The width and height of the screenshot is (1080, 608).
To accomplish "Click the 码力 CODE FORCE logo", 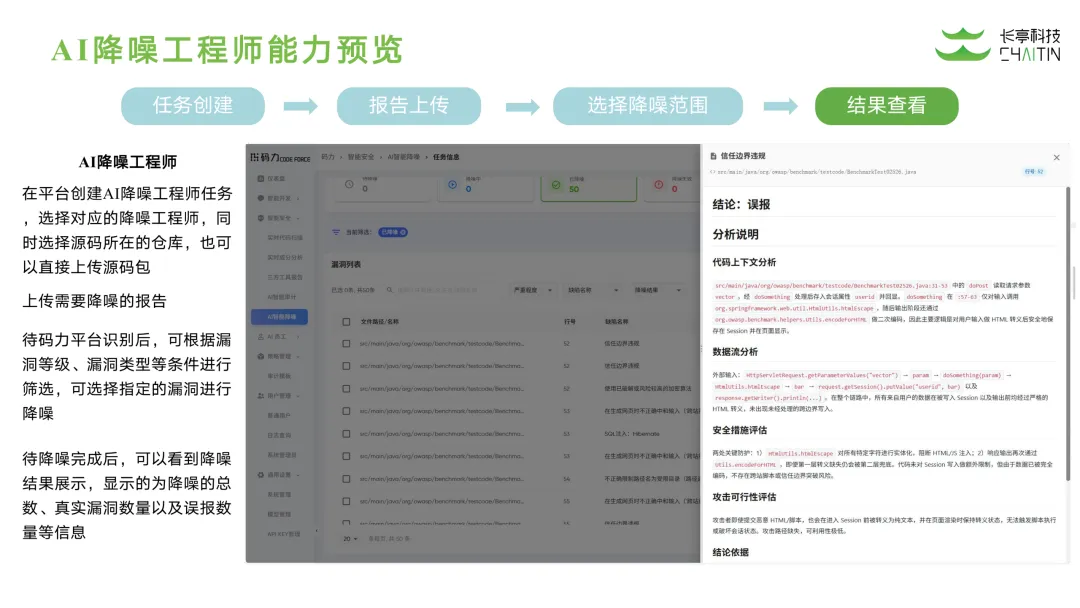I will pyautogui.click(x=280, y=158).
